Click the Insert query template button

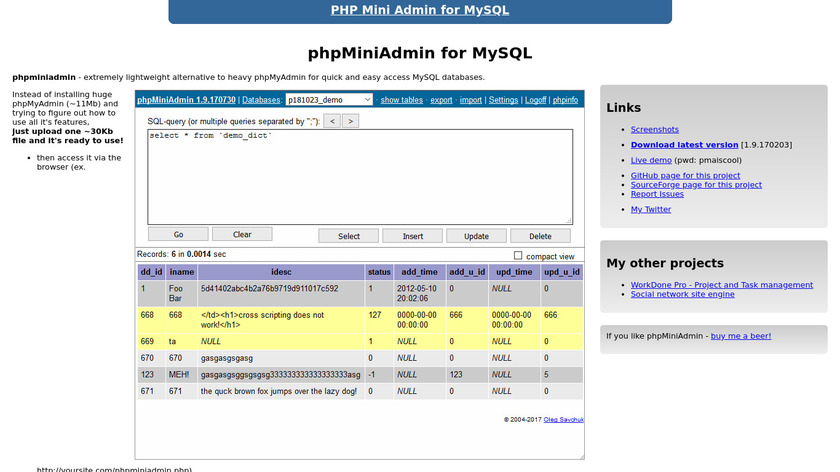(x=412, y=236)
